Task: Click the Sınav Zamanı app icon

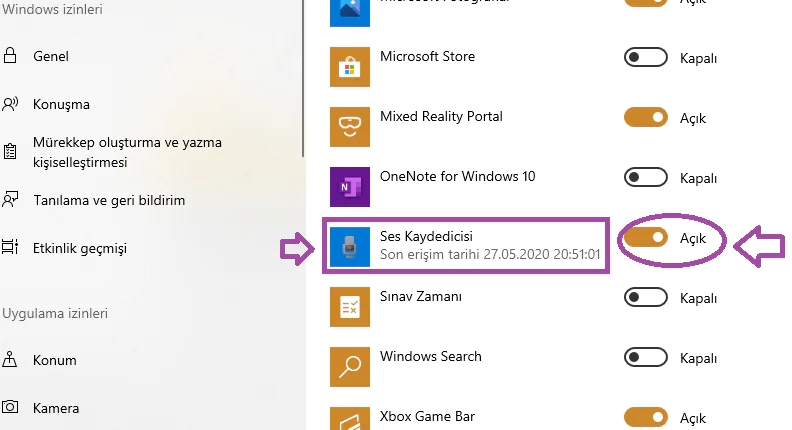Action: click(x=350, y=306)
